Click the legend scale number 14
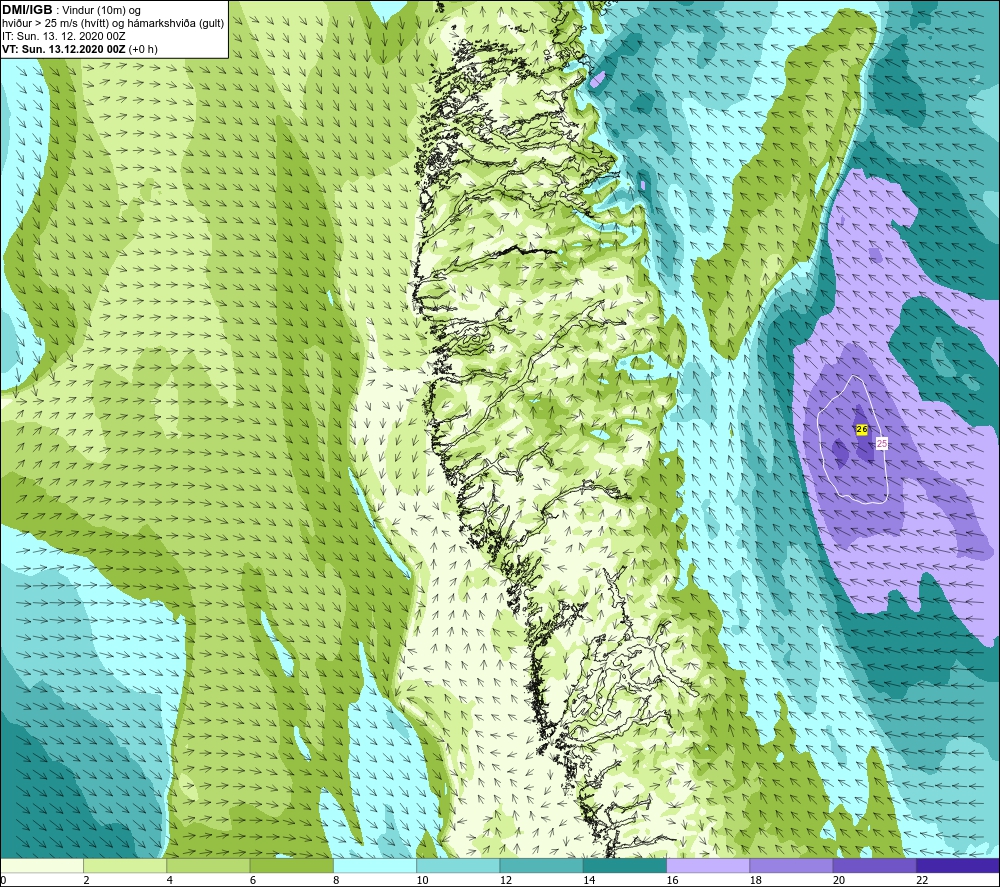The image size is (1000, 887). tap(589, 881)
